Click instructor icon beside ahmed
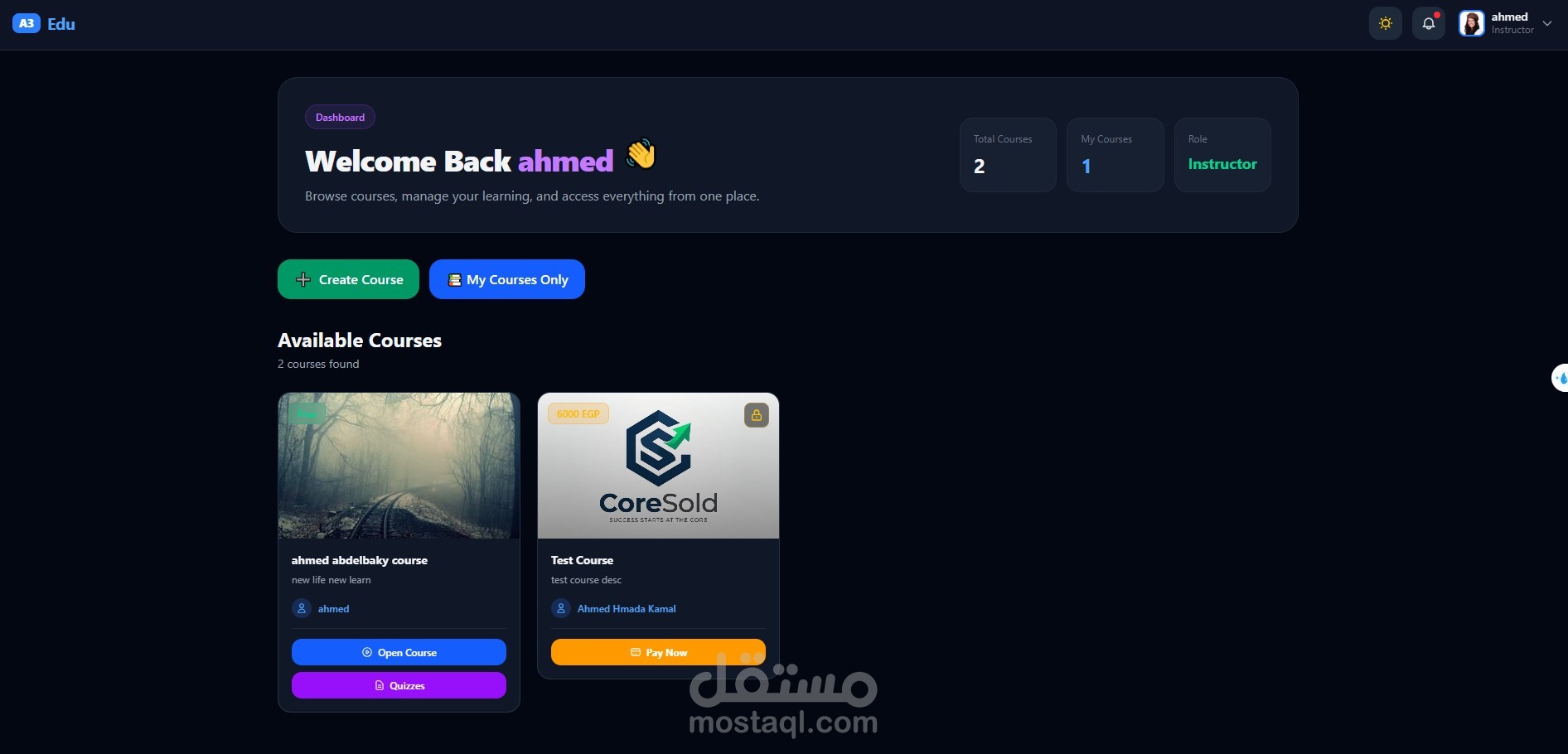 pos(302,608)
